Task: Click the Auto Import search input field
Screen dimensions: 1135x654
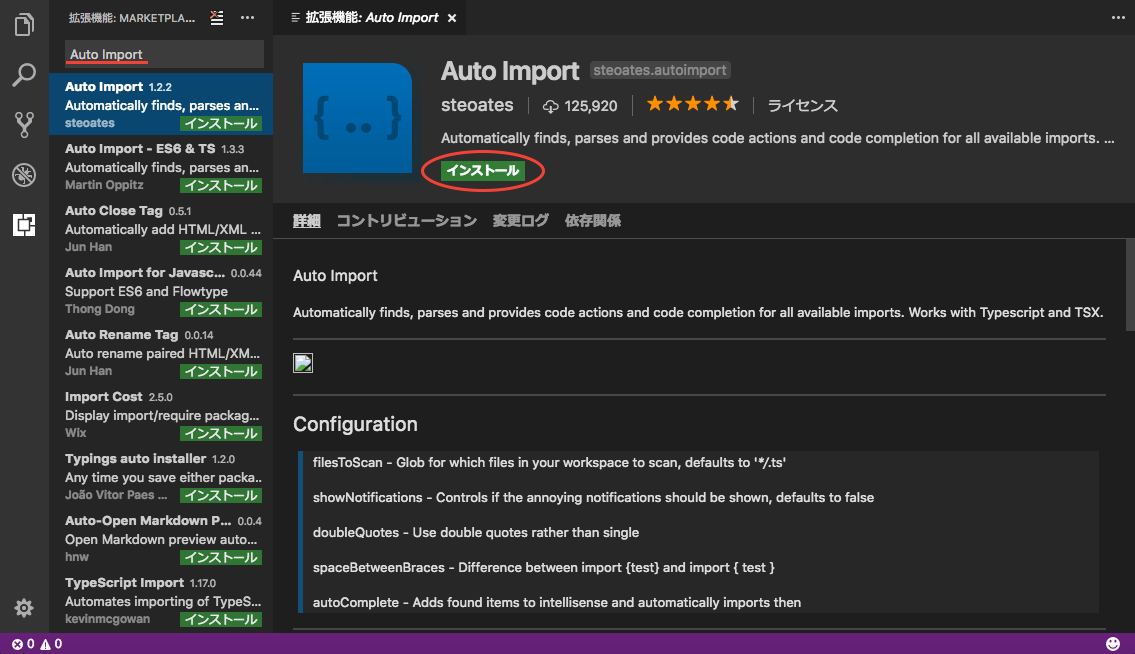Action: tap(163, 53)
